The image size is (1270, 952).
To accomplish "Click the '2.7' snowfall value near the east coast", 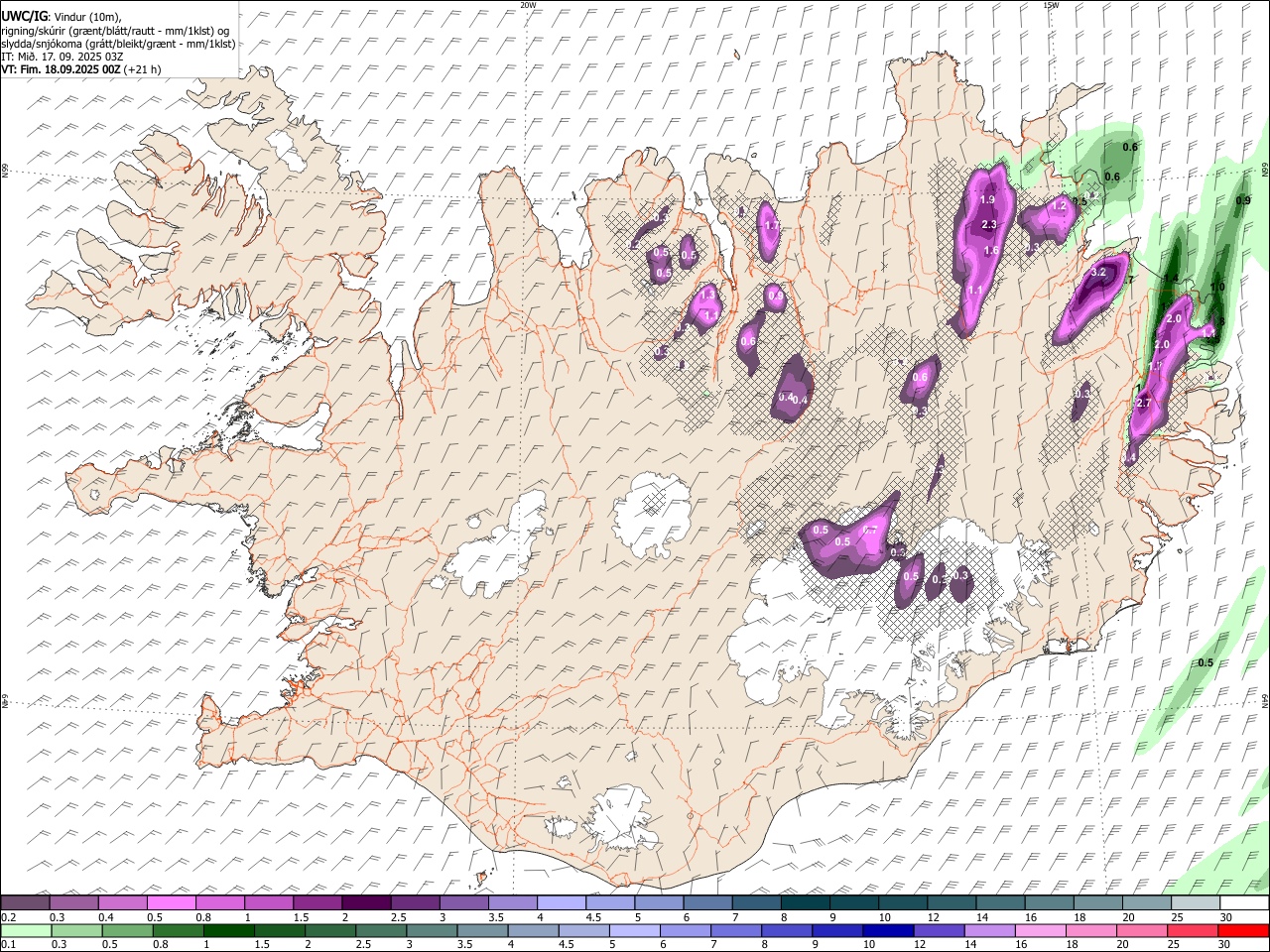I will pyautogui.click(x=1143, y=404).
